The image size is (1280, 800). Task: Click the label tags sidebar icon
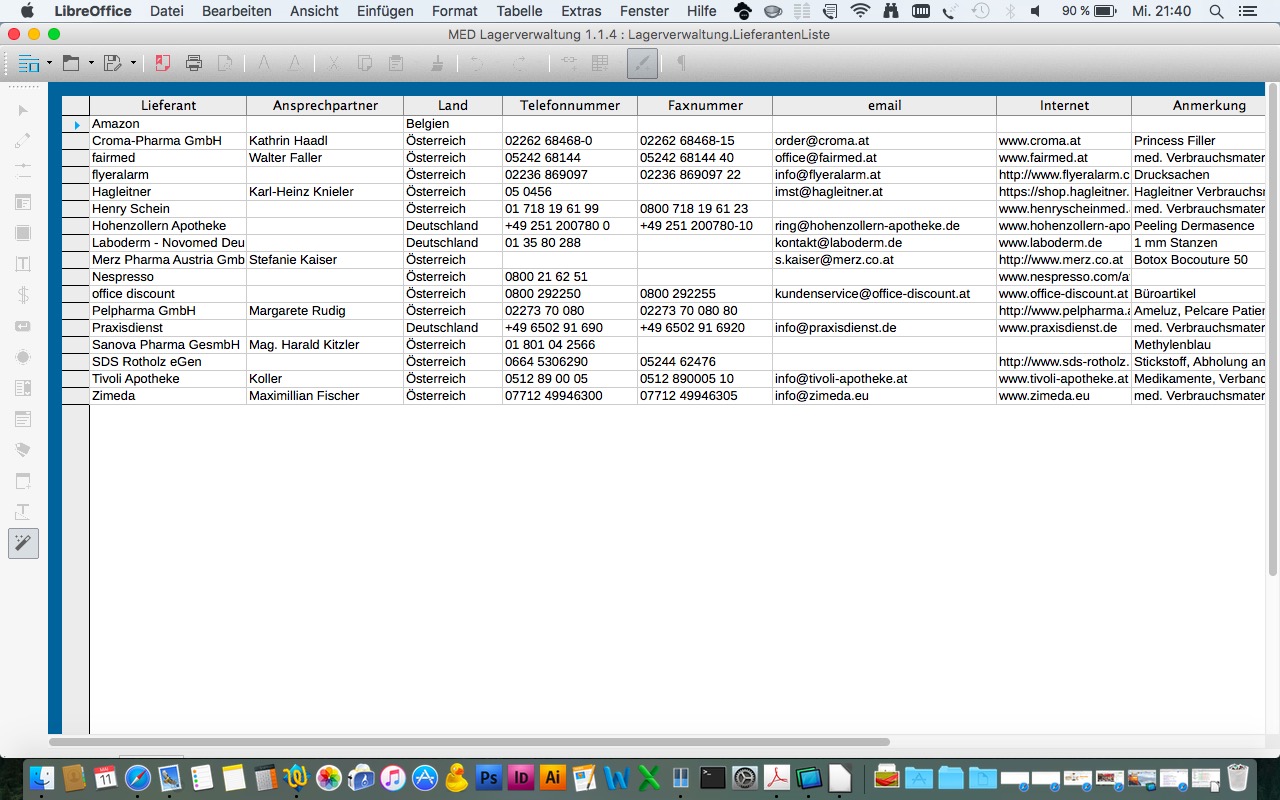(23, 450)
